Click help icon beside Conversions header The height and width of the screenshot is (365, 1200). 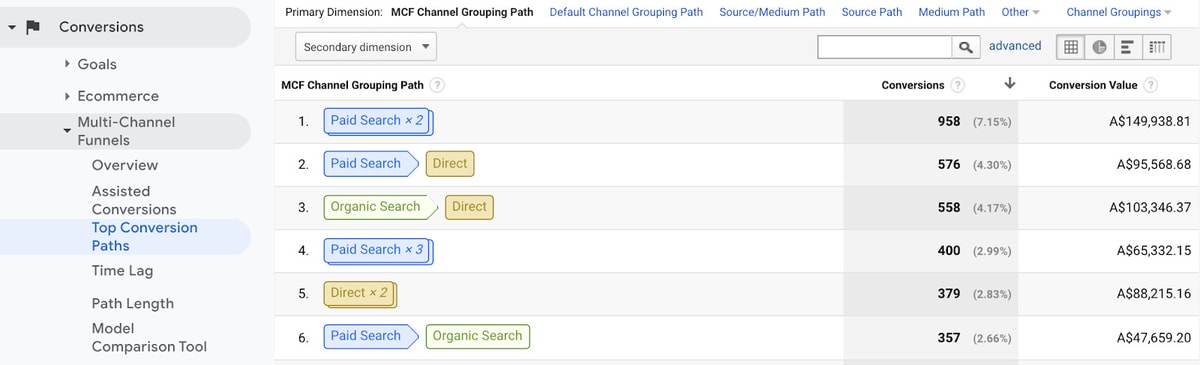[958, 85]
